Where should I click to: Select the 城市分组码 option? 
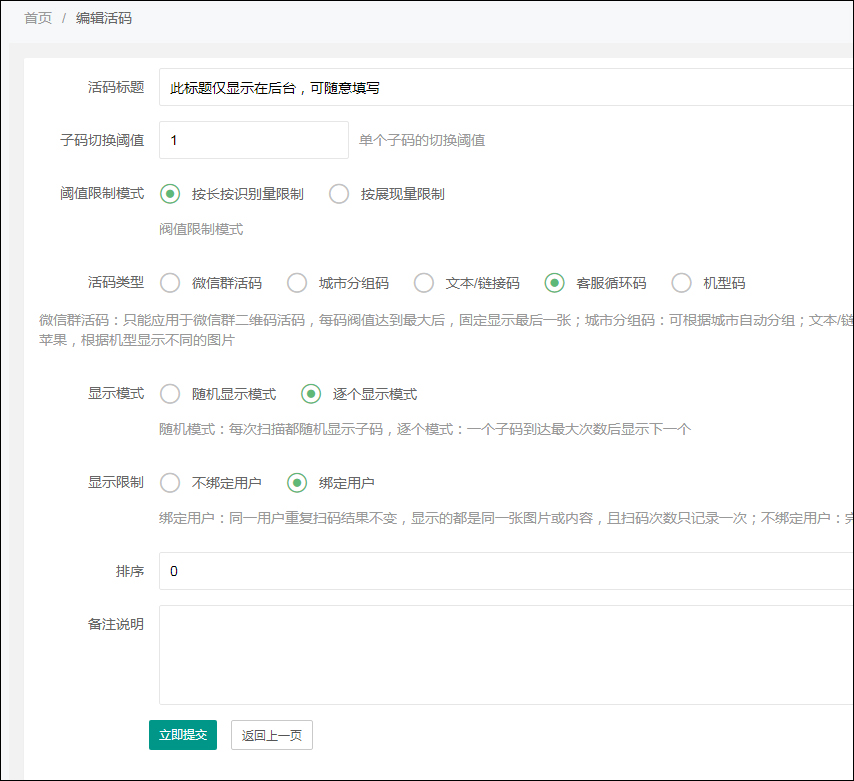coord(297,283)
